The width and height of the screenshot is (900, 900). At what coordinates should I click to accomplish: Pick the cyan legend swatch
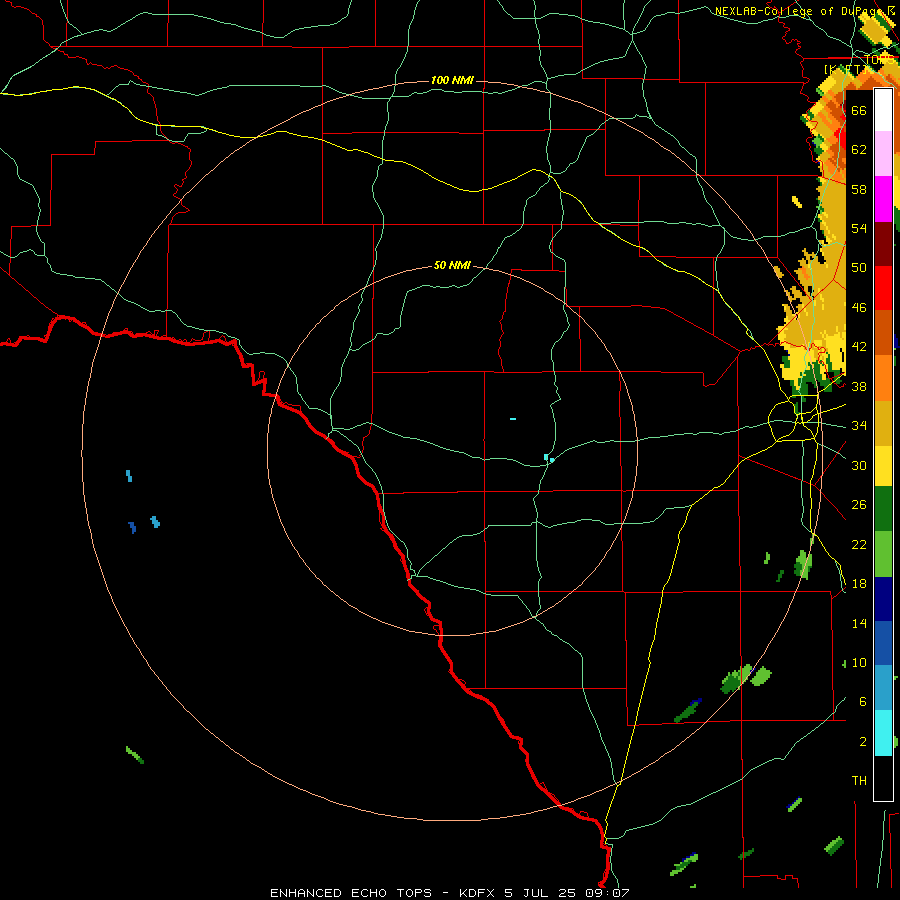click(883, 733)
